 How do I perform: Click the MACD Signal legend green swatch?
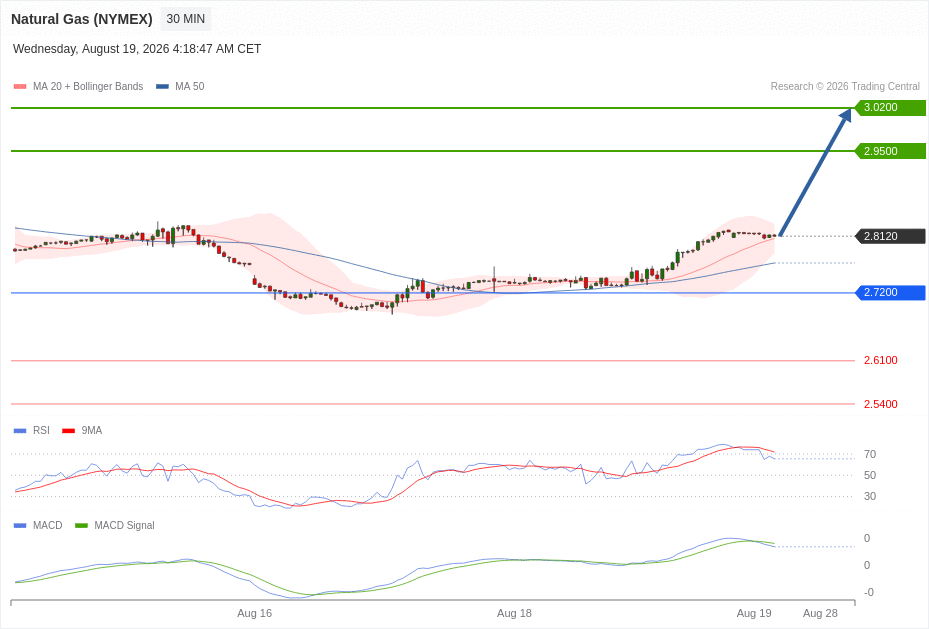(x=82, y=525)
